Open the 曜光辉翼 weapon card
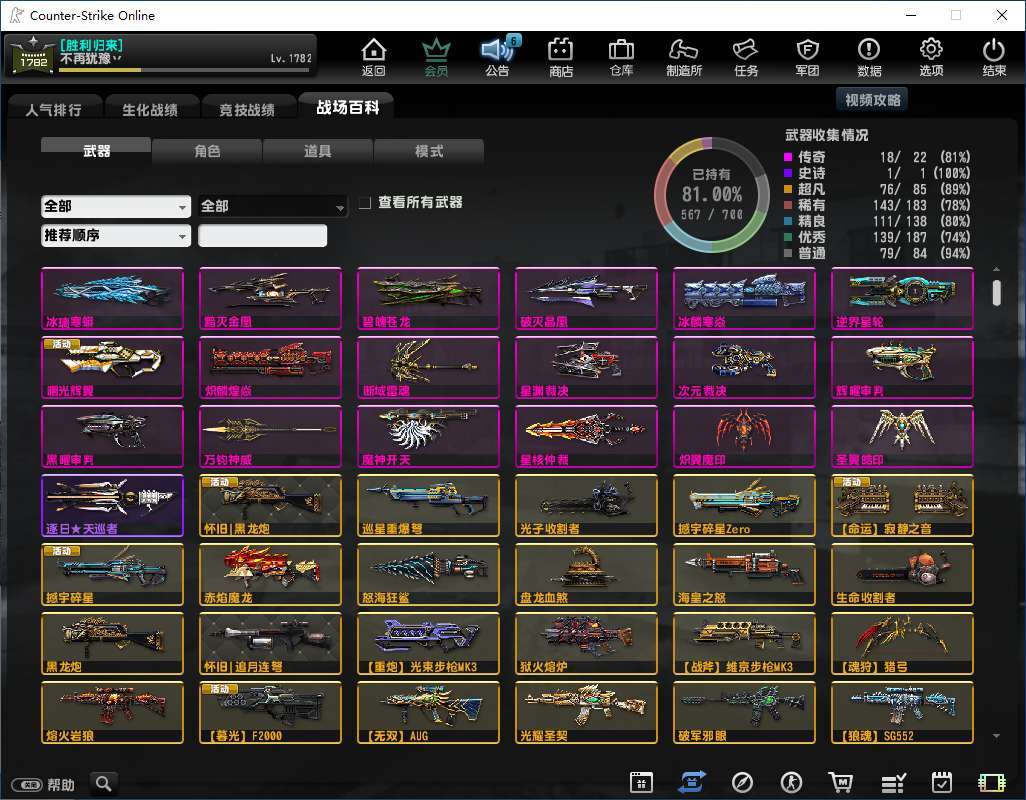The width and height of the screenshot is (1026, 800). tap(112, 368)
